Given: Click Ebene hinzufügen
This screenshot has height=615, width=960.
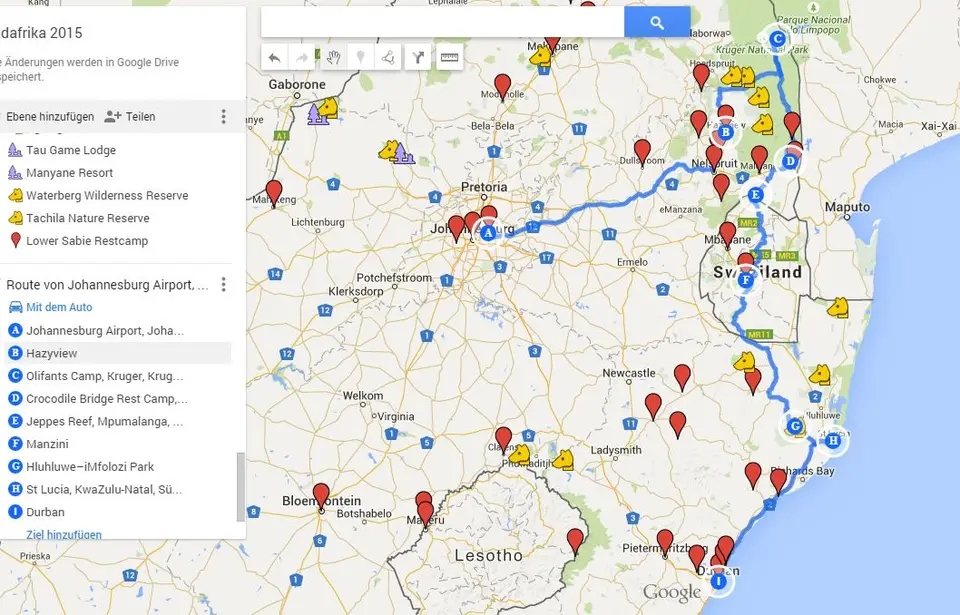Looking at the screenshot, I should click(x=50, y=116).
